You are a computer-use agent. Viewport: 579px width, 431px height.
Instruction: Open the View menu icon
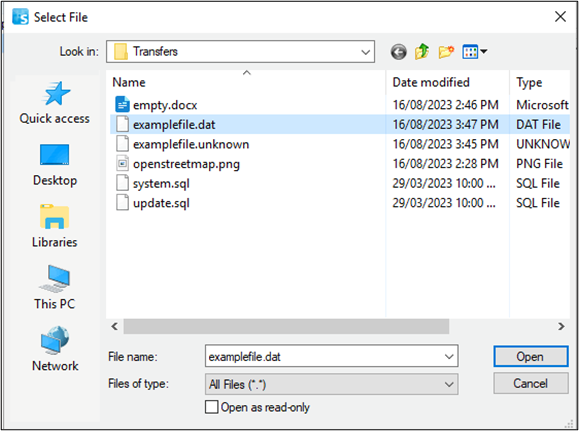pyautogui.click(x=474, y=52)
